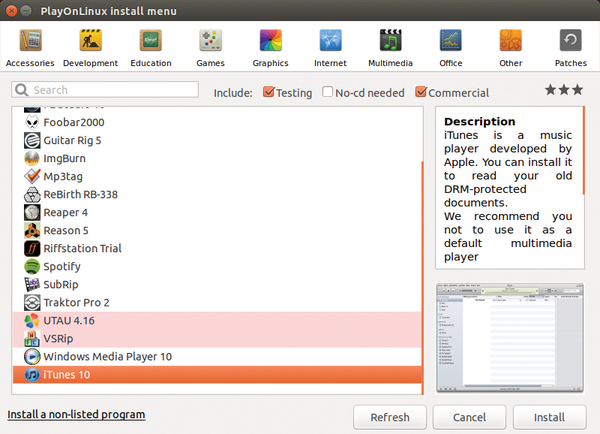Click the Reason 5 icon
600x434 pixels.
(x=32, y=230)
